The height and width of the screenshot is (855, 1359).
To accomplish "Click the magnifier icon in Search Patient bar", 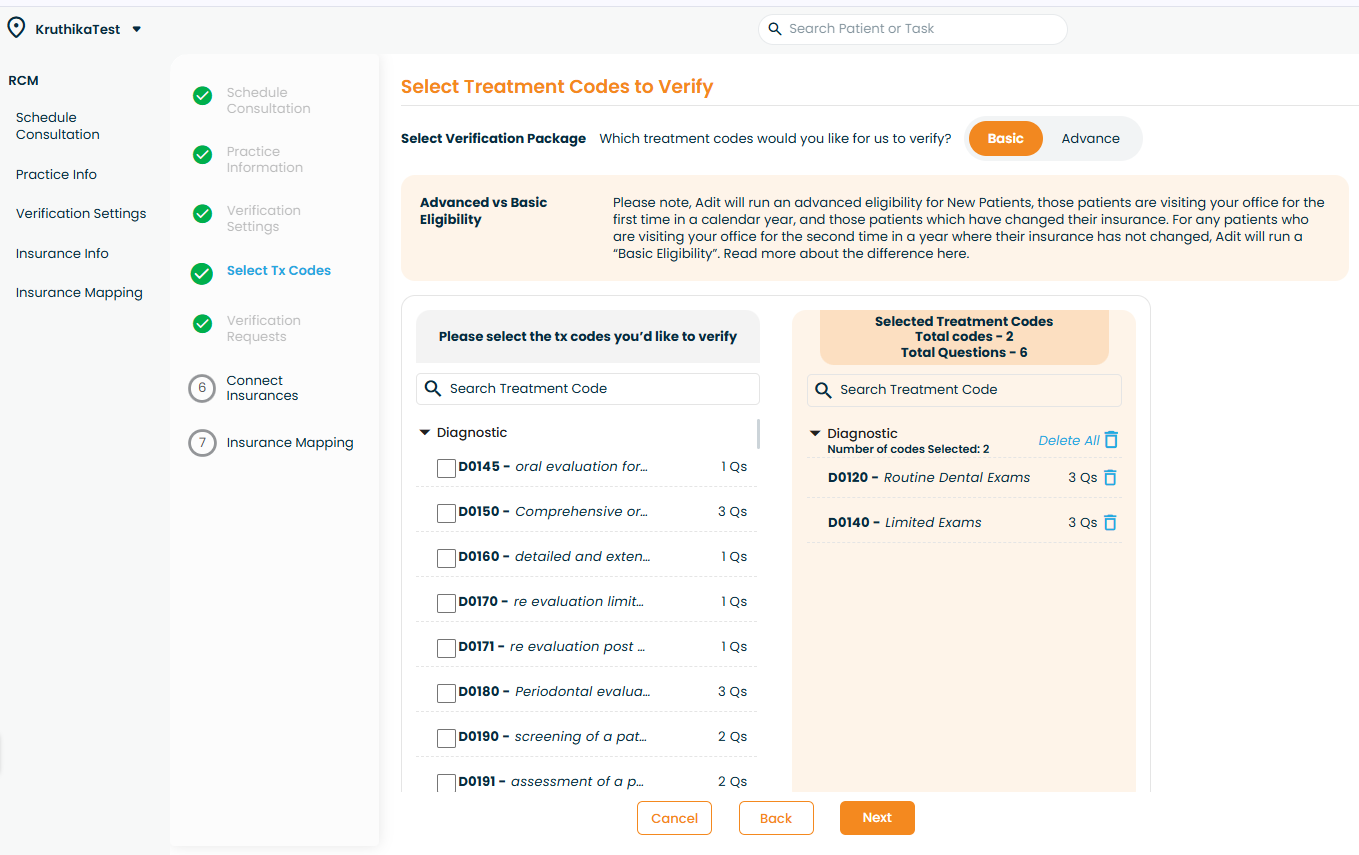I will click(x=774, y=29).
